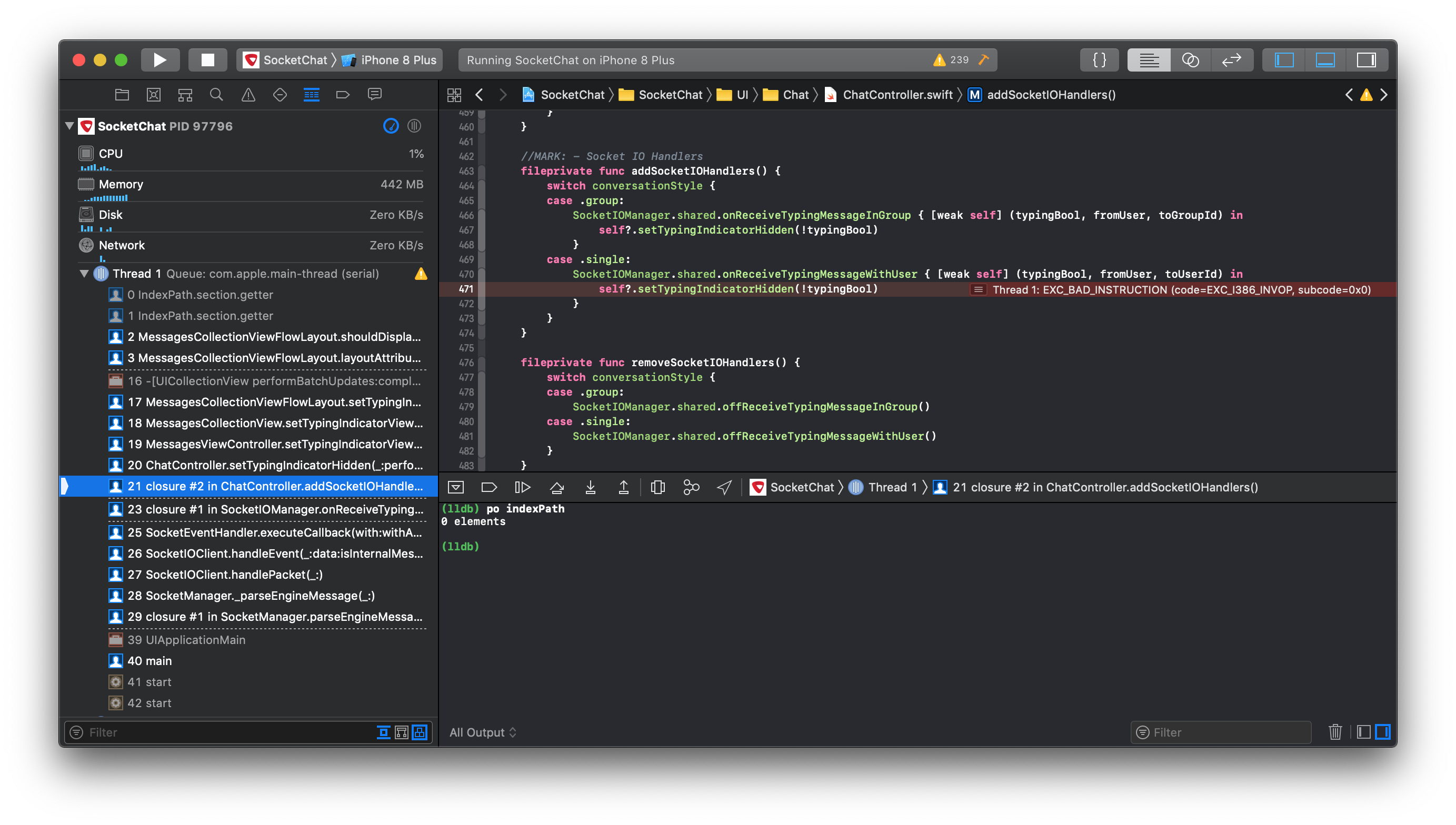Open the Symbol navigator tab
This screenshot has height=825, width=1456.
pyautogui.click(x=185, y=95)
